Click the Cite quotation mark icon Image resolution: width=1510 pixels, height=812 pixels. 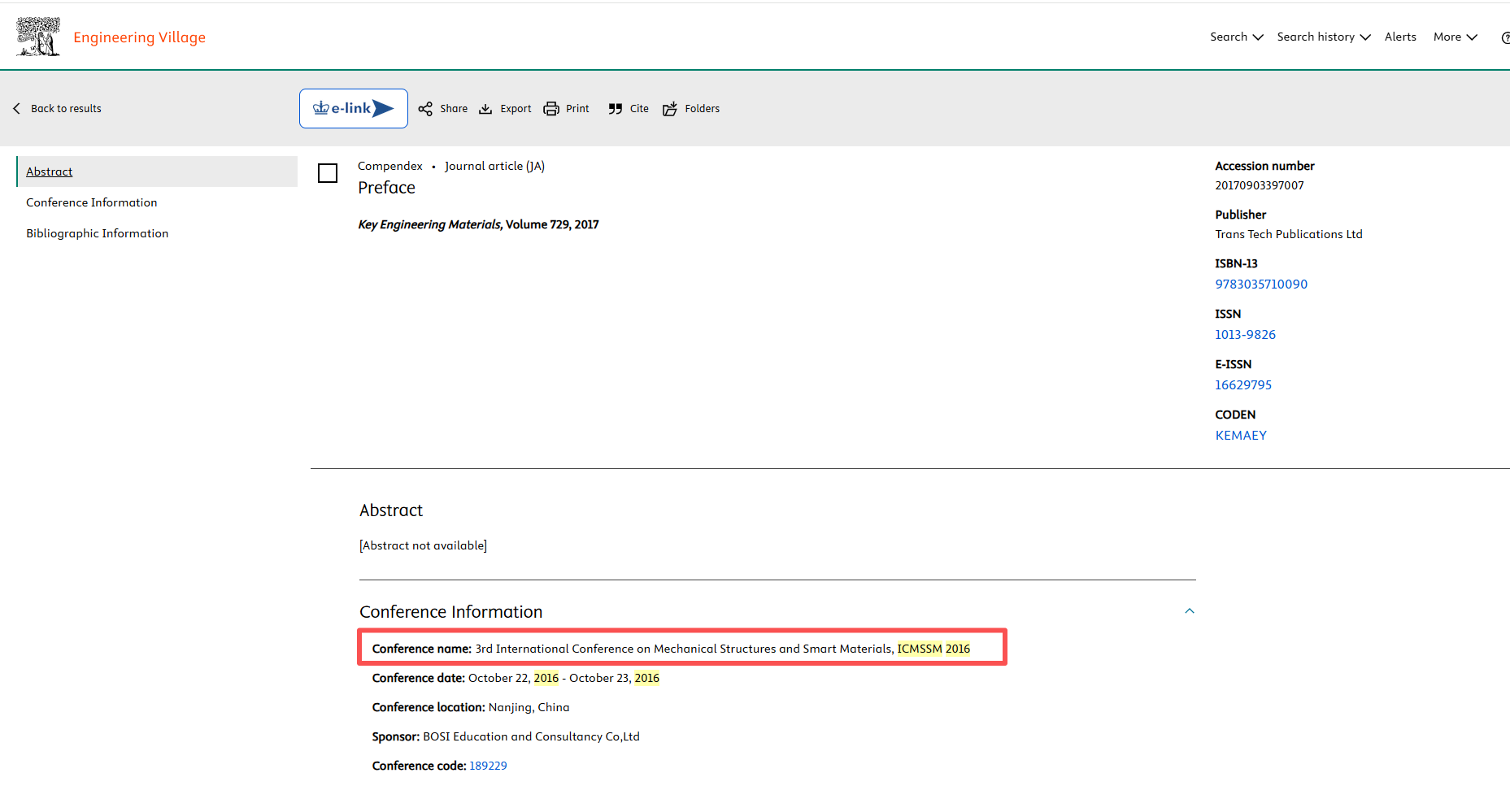coord(616,109)
